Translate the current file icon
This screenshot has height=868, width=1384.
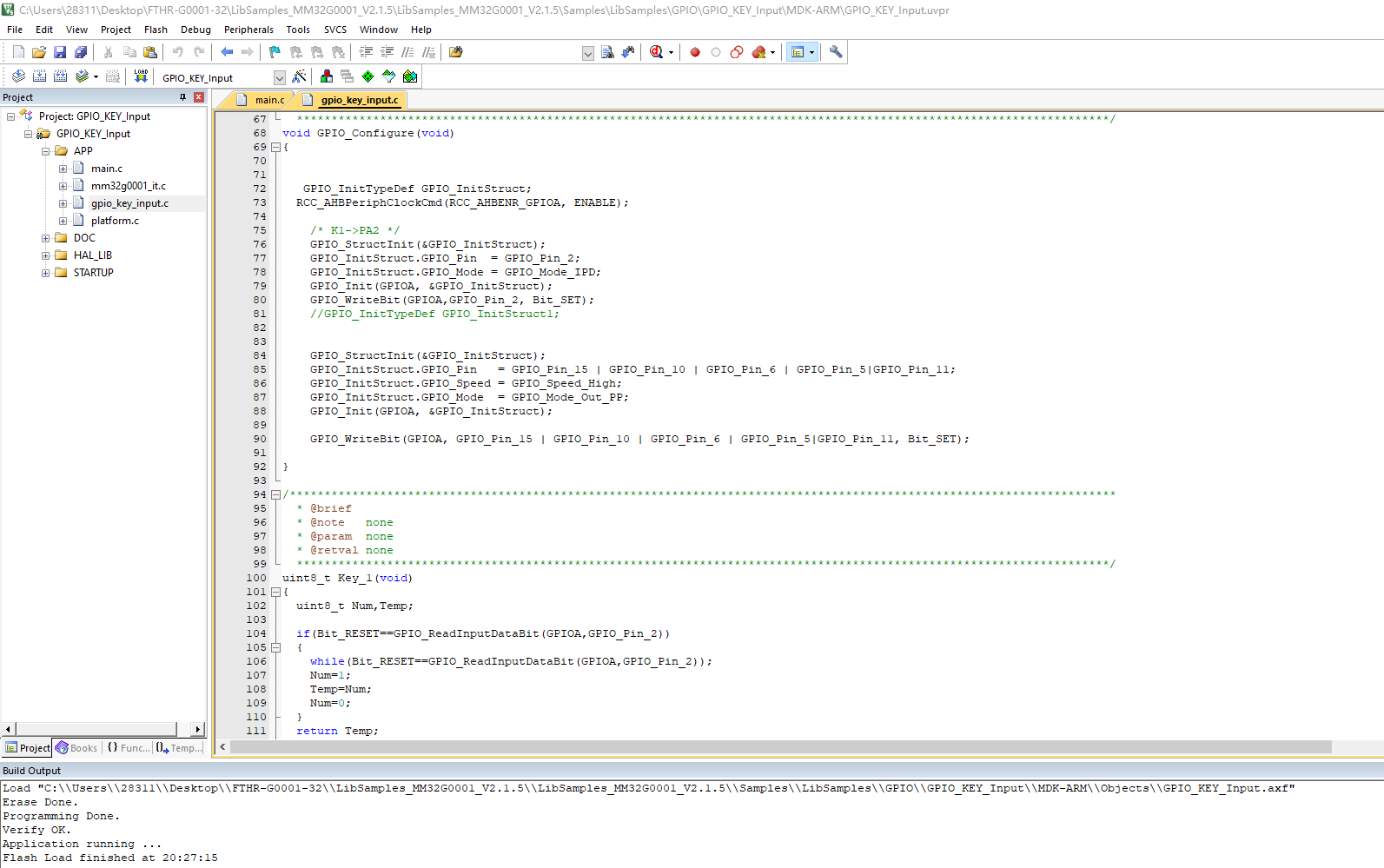coord(18,76)
